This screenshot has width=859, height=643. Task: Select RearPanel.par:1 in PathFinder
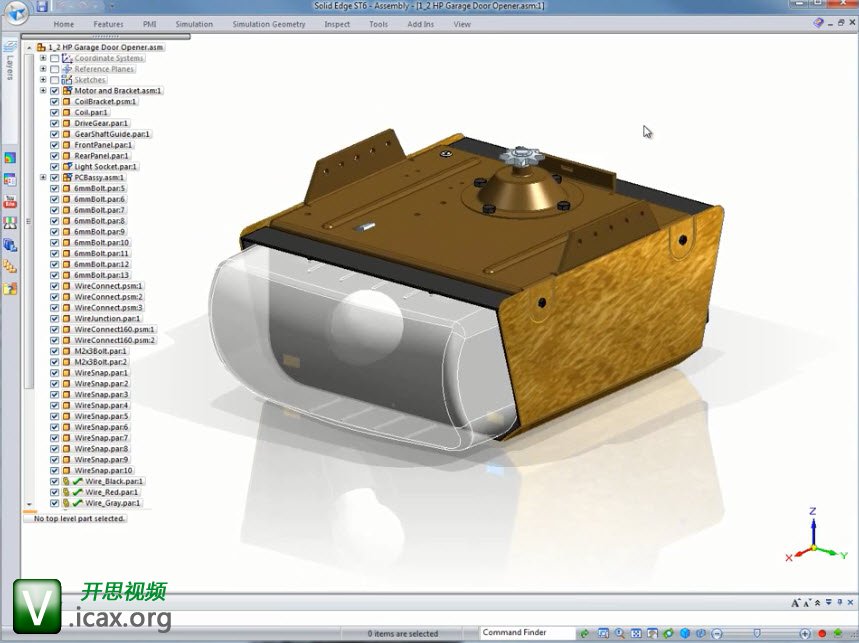[101, 156]
